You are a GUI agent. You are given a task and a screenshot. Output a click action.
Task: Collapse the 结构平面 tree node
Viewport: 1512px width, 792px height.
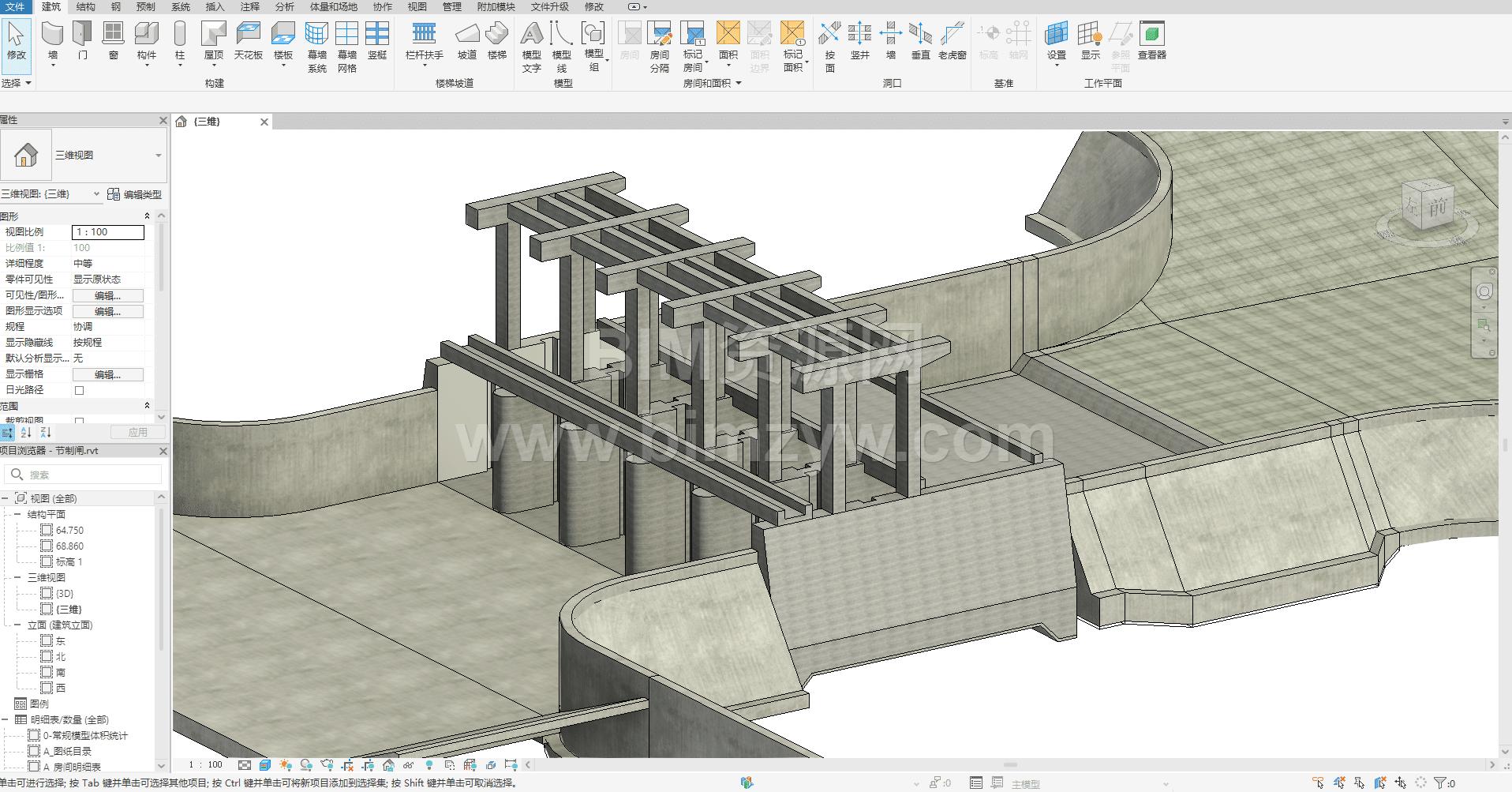click(17, 514)
